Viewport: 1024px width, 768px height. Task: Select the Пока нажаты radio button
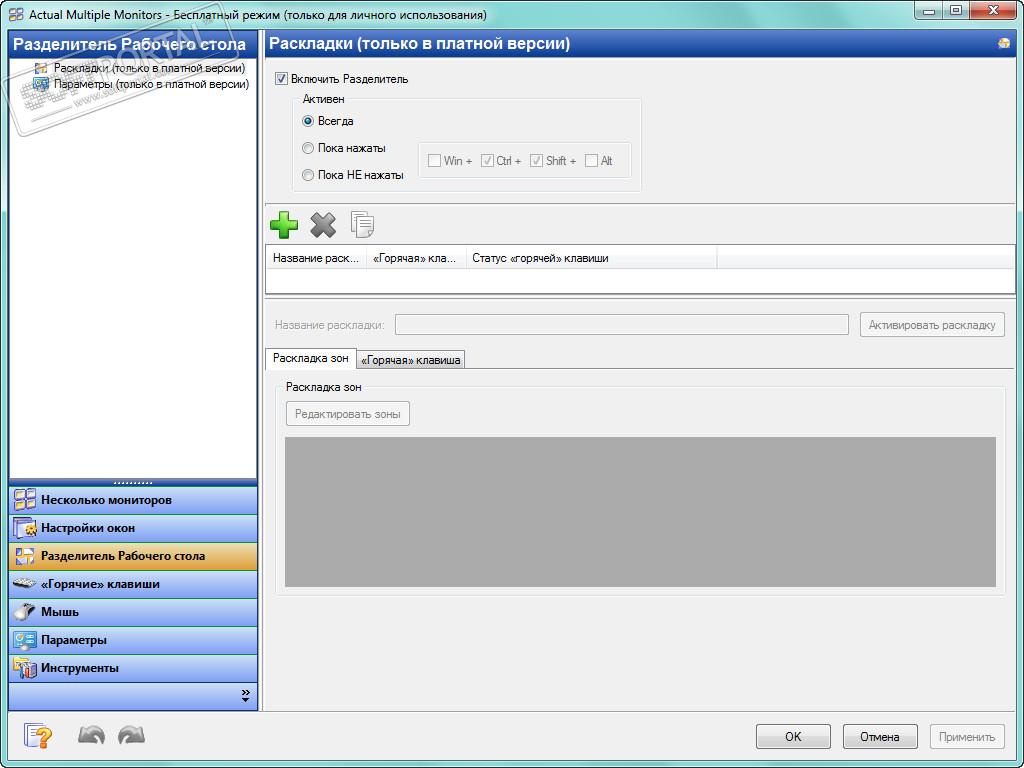coord(308,148)
